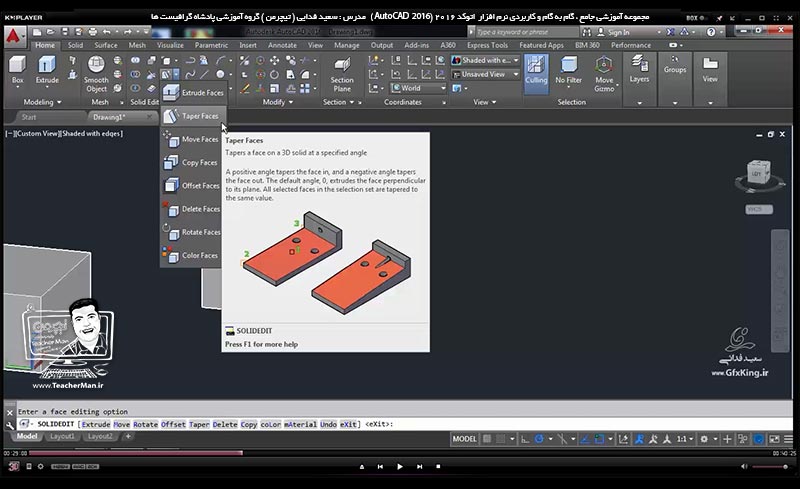Click the viewport label Custom View

pyautogui.click(x=37, y=134)
